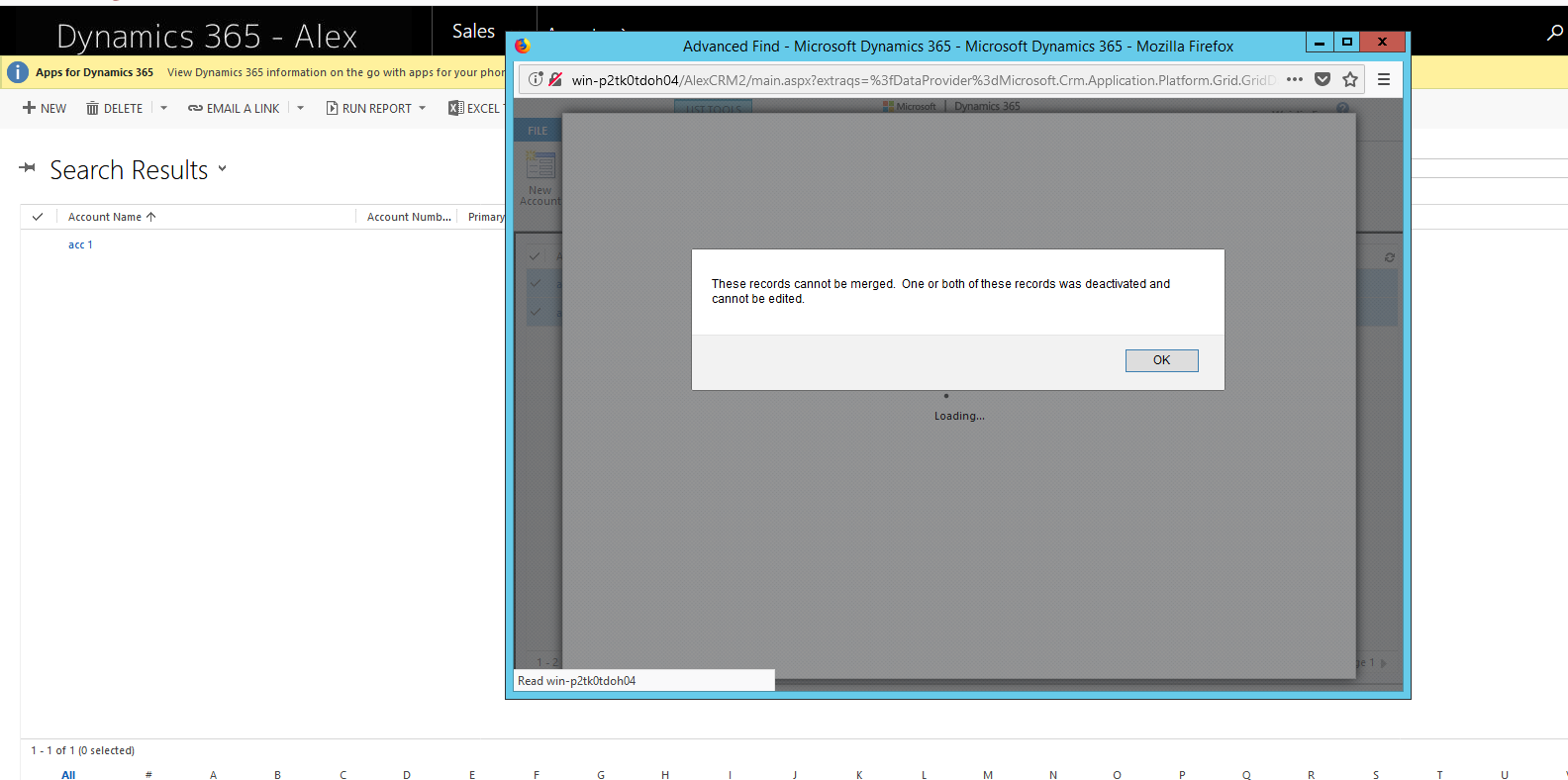Click the DELETE trash icon
The height and width of the screenshot is (780, 1568).
click(92, 108)
